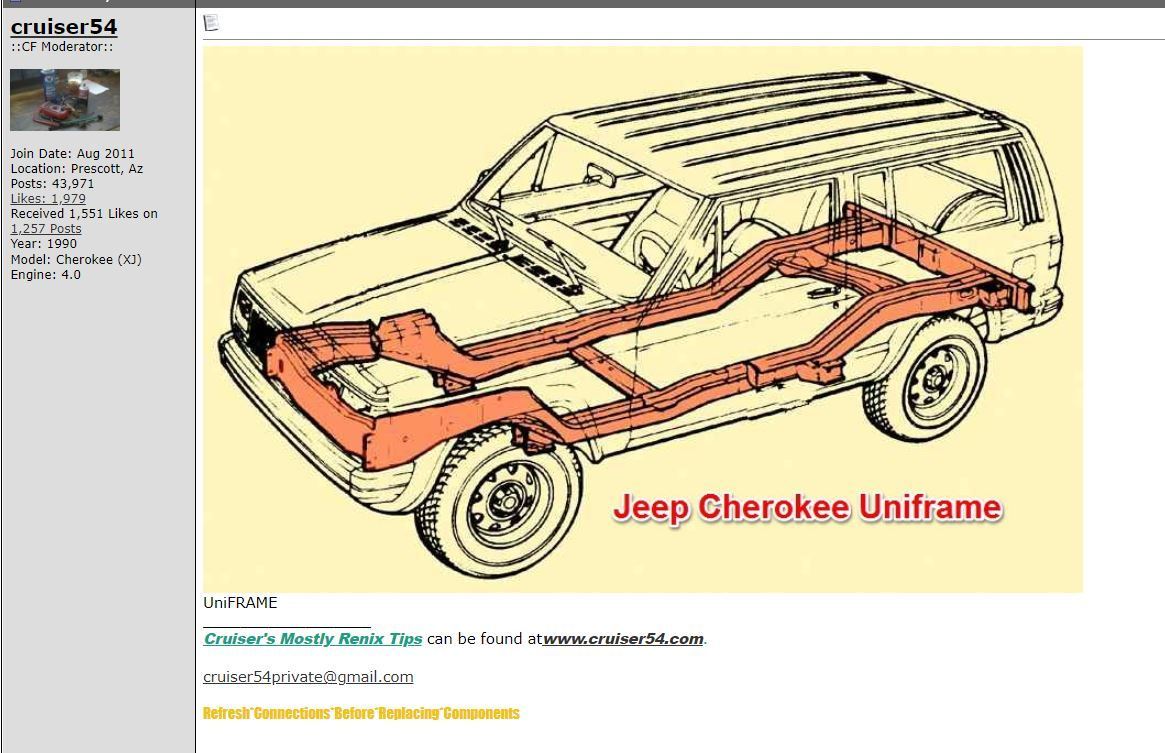The width and height of the screenshot is (1165, 753).
Task: Open the 1,257 Posts link
Action: click(x=46, y=229)
